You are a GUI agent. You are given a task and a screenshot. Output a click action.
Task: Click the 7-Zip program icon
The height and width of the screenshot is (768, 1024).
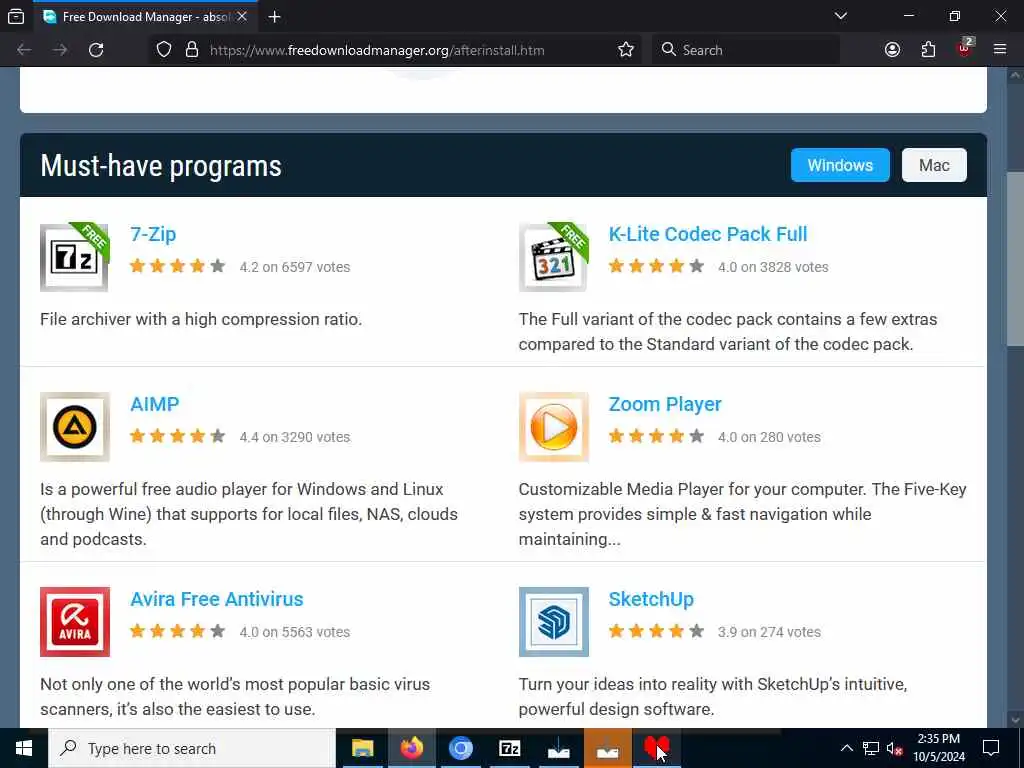(74, 257)
